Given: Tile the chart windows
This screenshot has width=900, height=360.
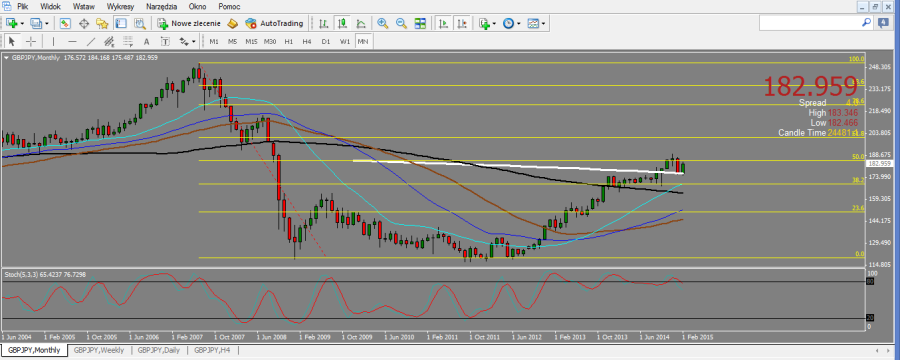Looking at the screenshot, I should point(420,24).
